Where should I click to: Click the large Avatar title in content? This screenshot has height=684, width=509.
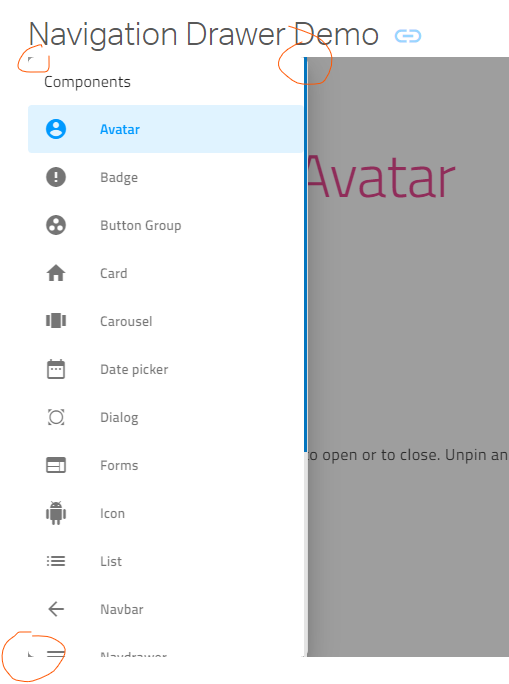coord(382,177)
